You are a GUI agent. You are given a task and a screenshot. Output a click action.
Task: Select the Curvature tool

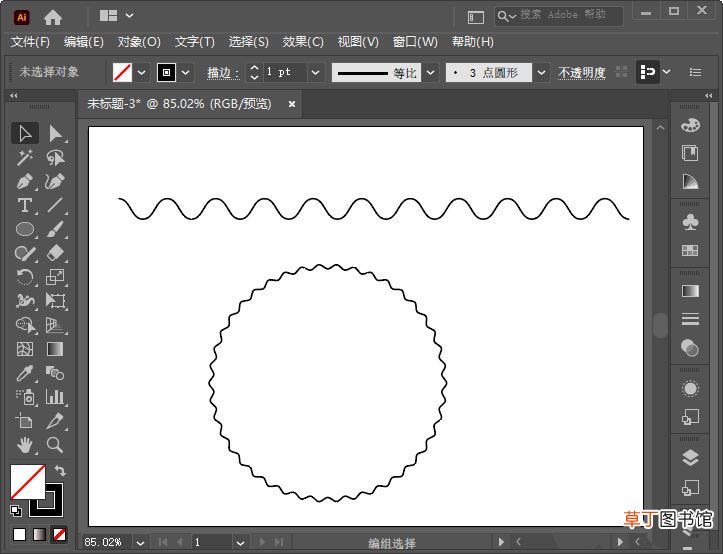coord(55,181)
